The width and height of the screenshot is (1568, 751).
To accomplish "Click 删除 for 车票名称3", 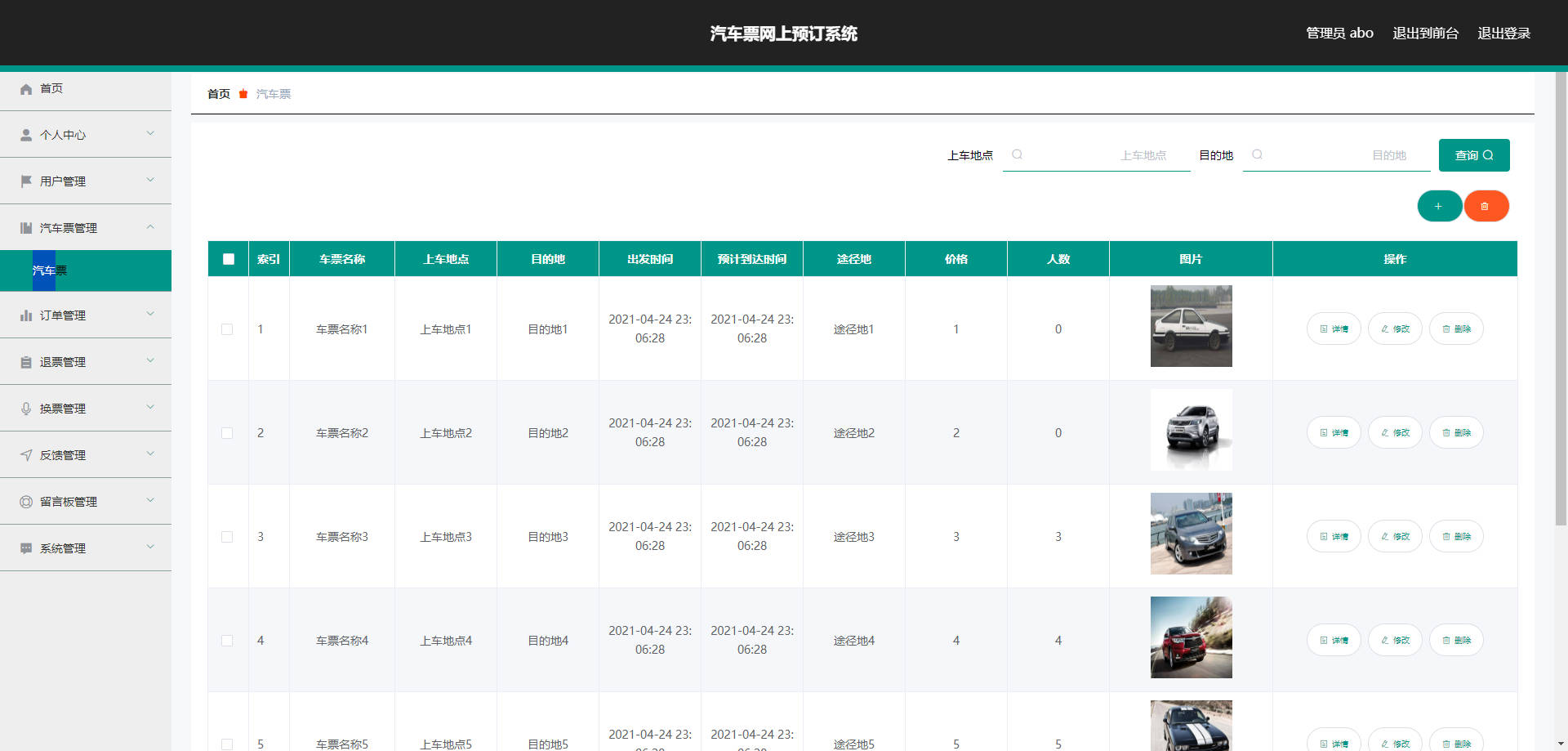I will 1456,536.
